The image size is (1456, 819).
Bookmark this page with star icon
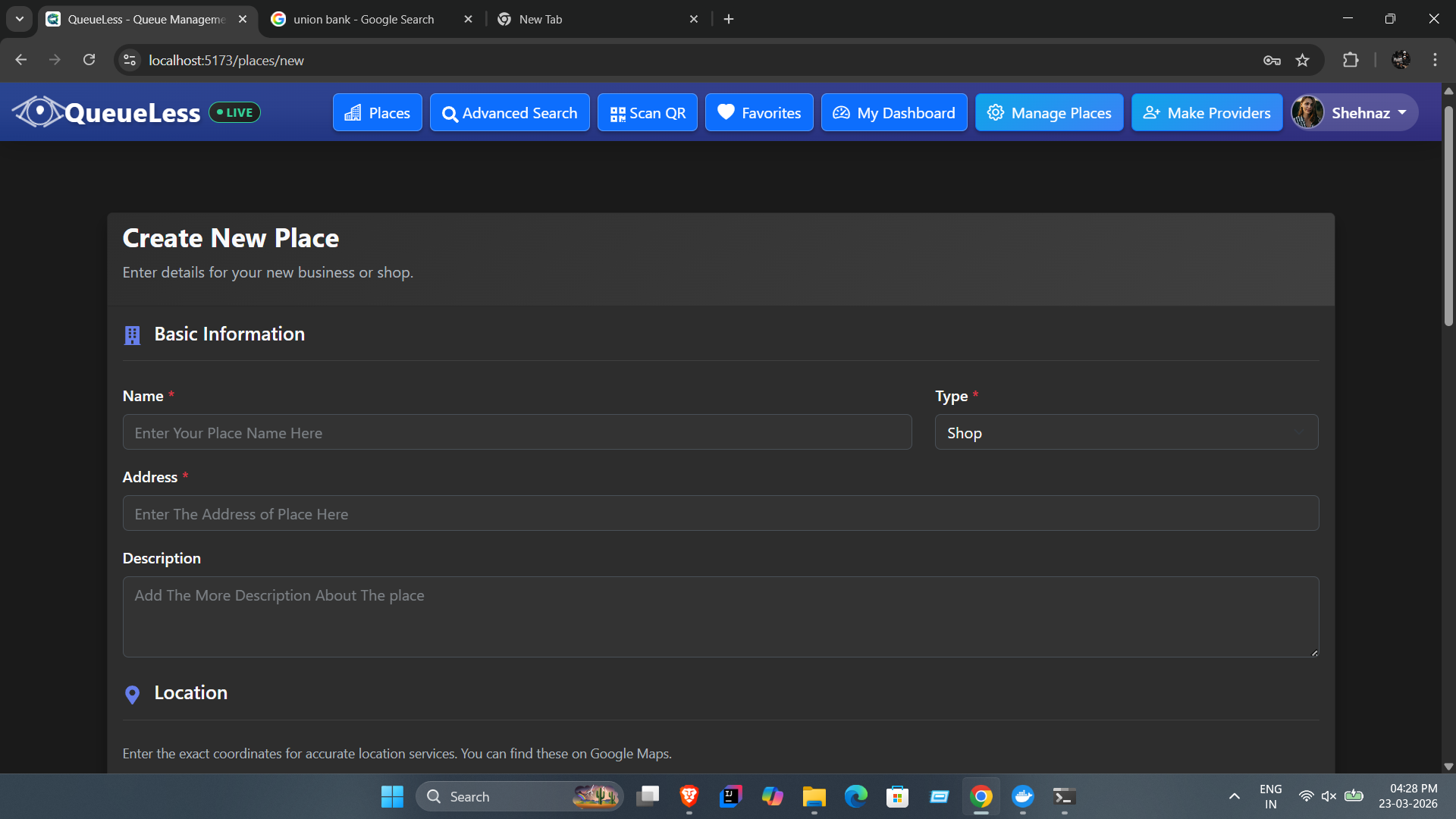[1302, 60]
